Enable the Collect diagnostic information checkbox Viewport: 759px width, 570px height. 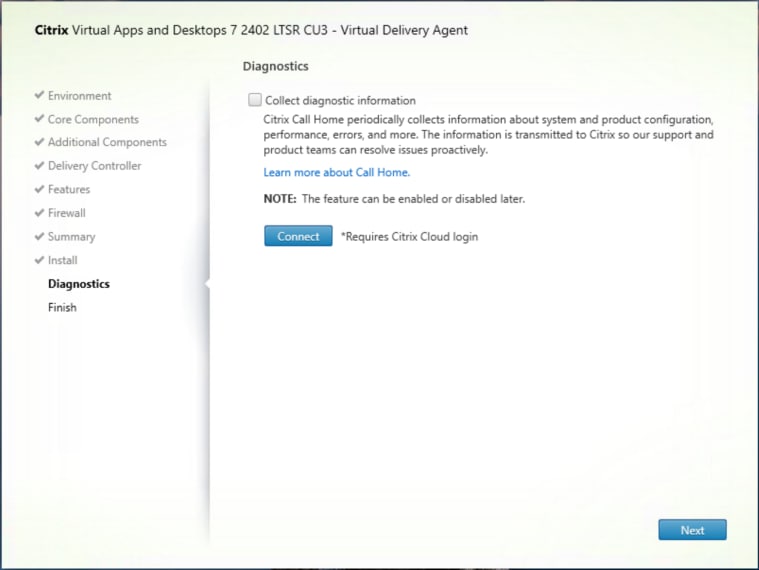click(255, 100)
